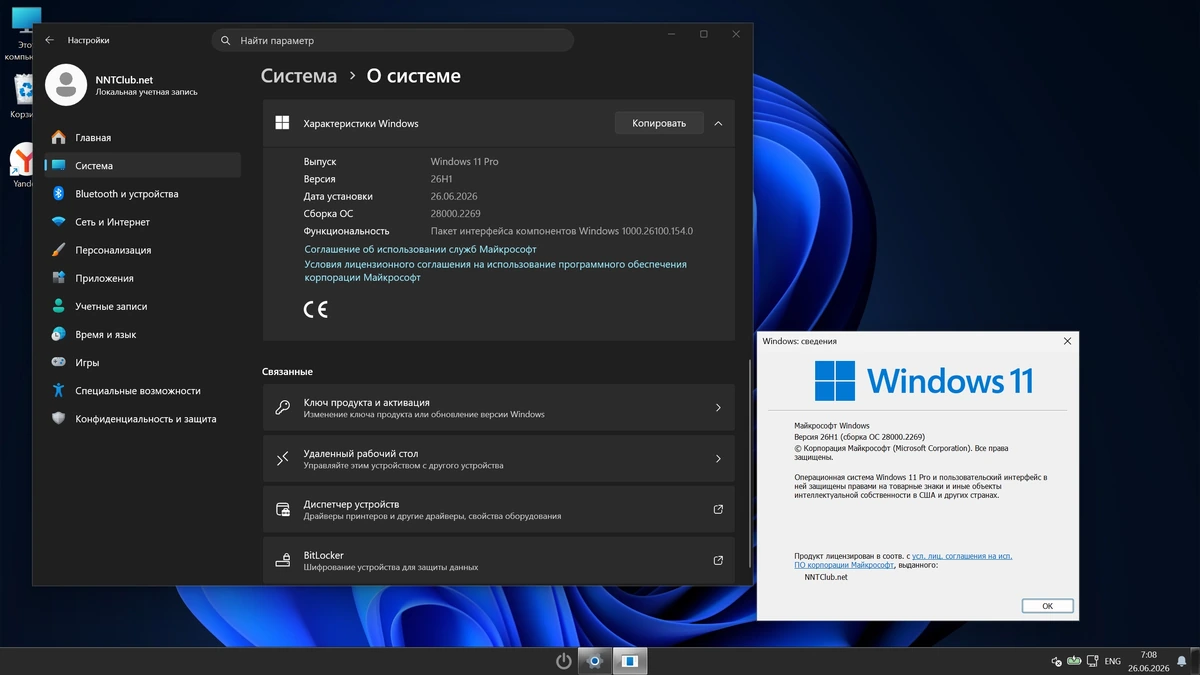Screen dimensions: 1200x675
Task: Click the back arrow in Settings
Action: pyautogui.click(x=50, y=40)
